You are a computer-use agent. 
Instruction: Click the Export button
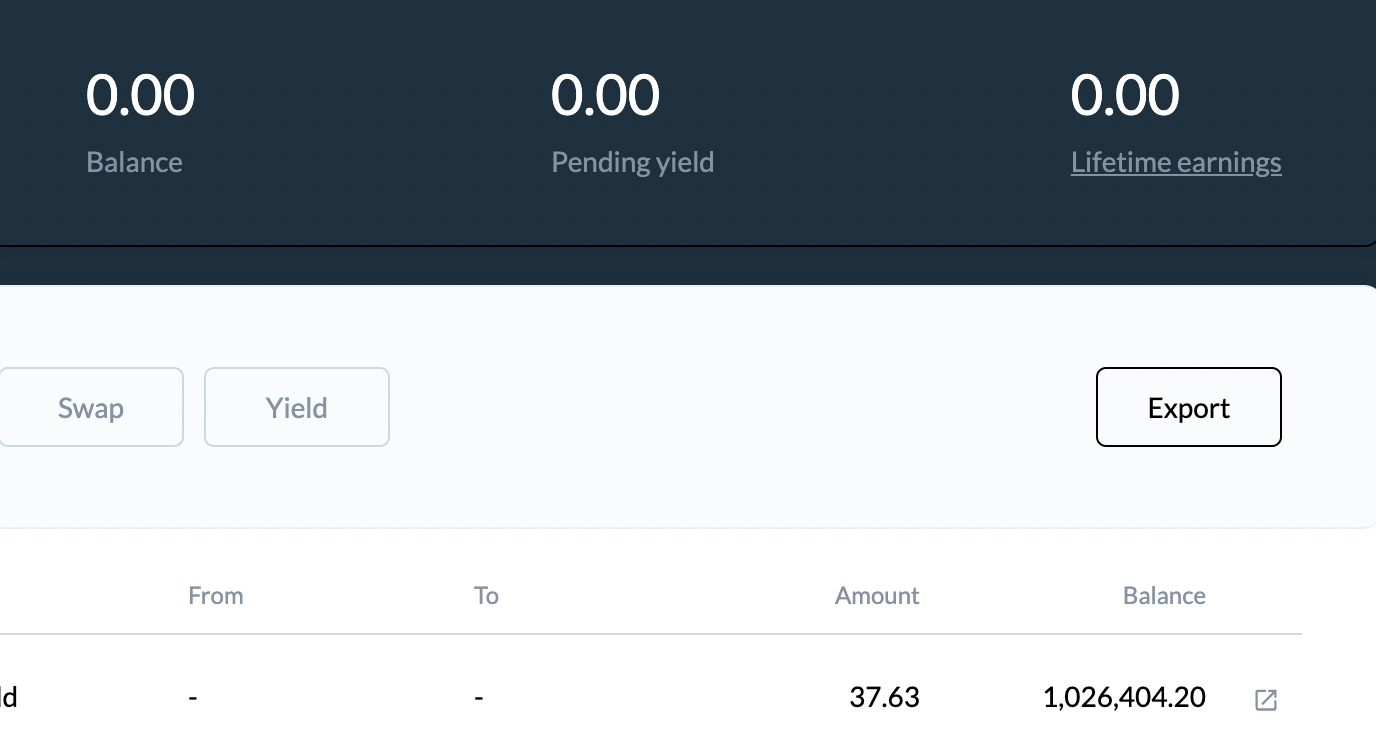point(1188,407)
